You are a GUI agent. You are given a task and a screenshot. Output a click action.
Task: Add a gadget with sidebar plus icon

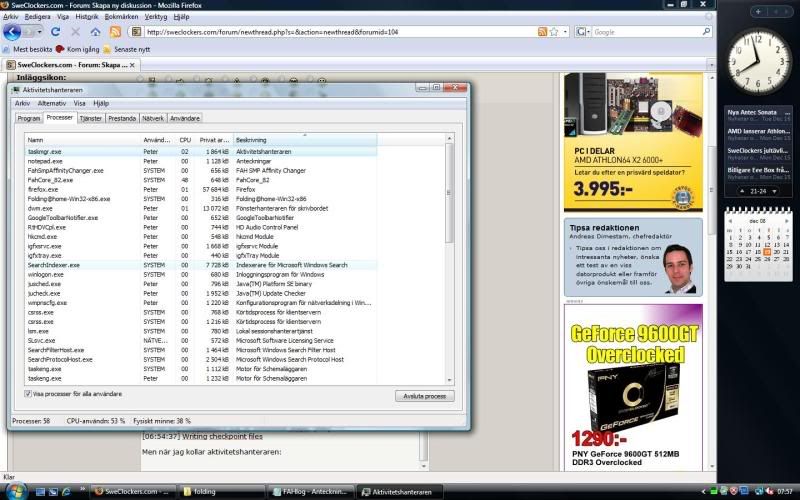click(x=757, y=11)
